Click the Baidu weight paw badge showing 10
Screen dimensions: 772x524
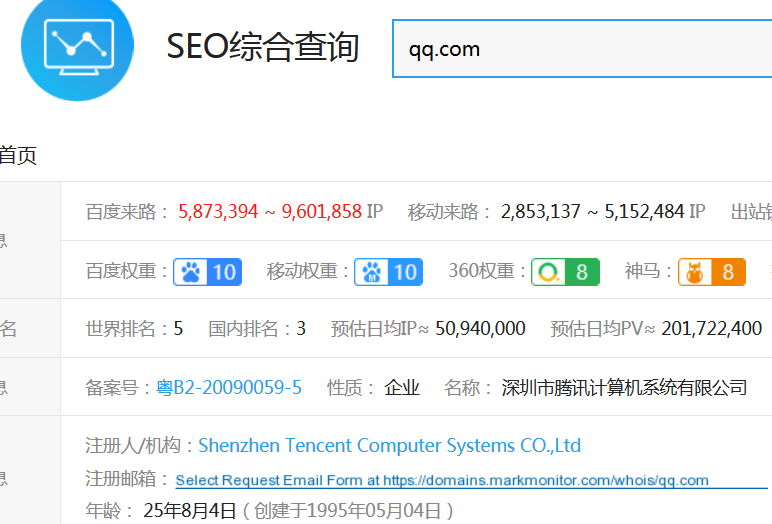click(x=207, y=272)
